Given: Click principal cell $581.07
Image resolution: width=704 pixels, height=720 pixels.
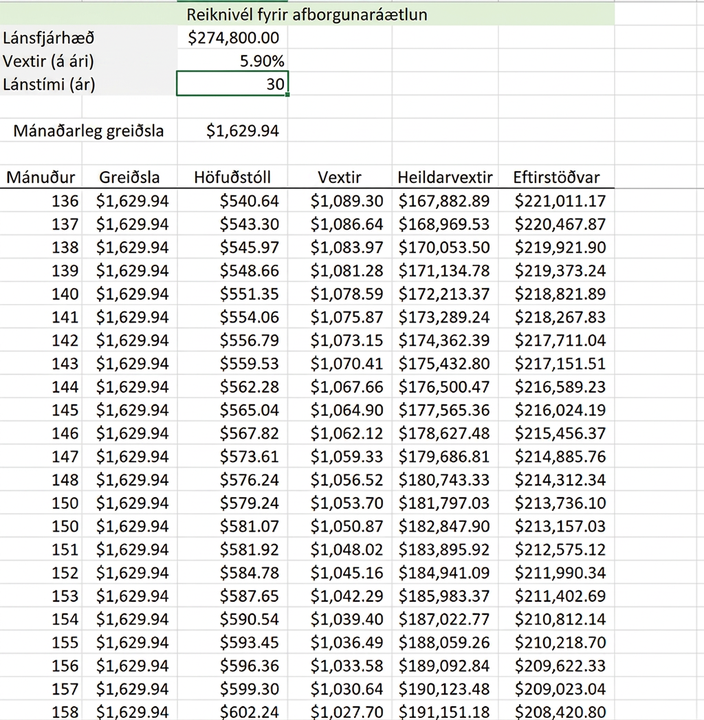Looking at the screenshot, I should [x=233, y=526].
